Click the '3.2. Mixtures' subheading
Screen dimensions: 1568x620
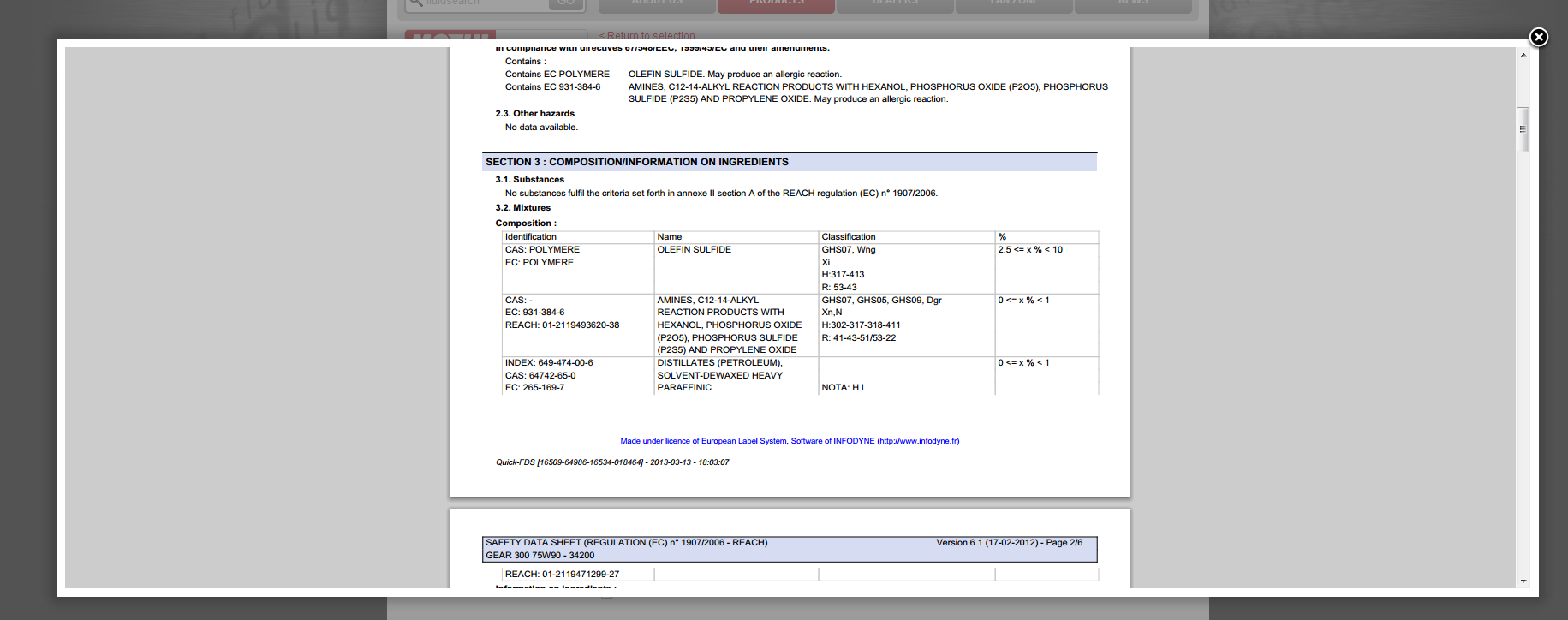click(522, 208)
